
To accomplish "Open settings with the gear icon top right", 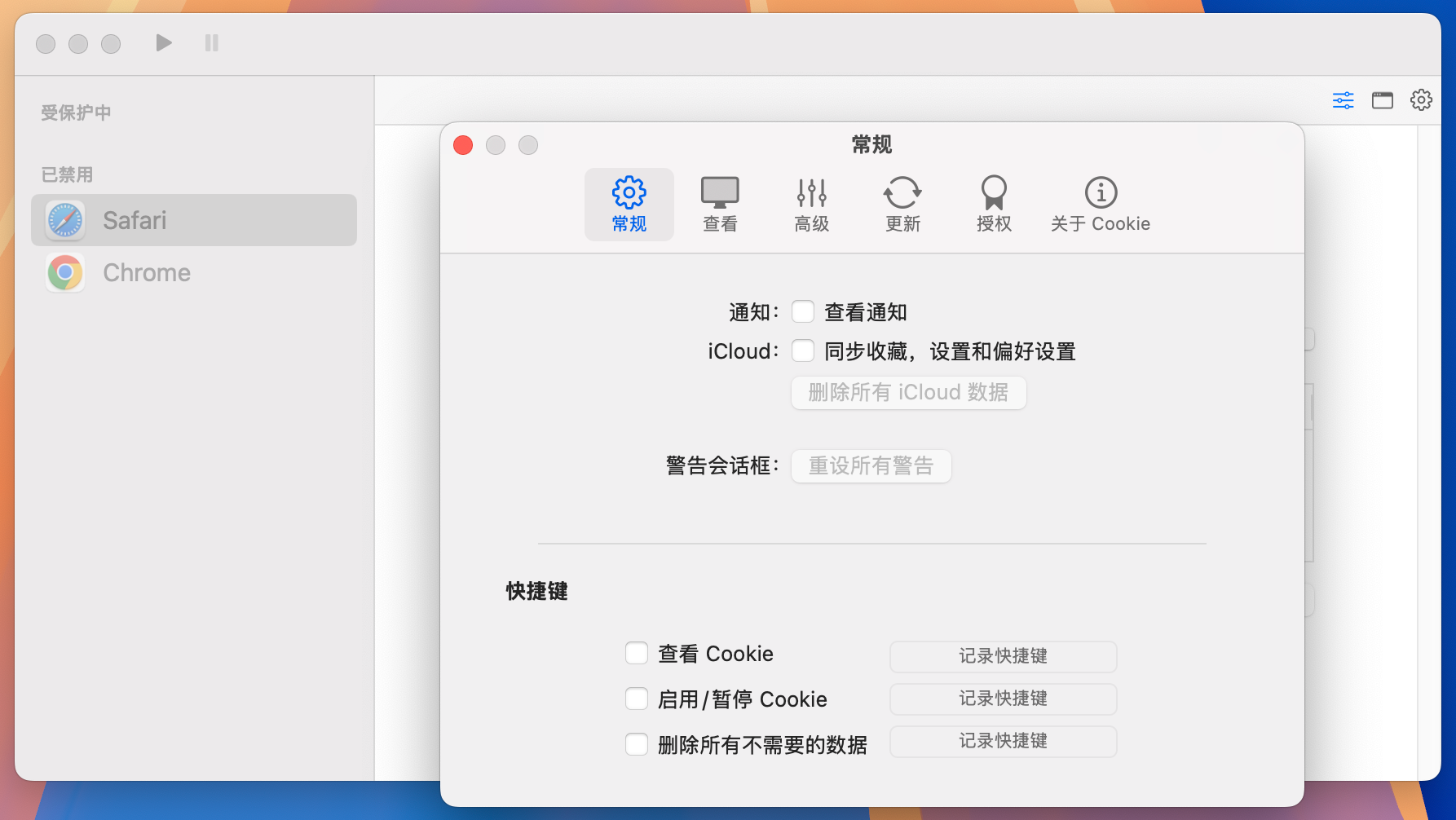I will tap(1421, 100).
